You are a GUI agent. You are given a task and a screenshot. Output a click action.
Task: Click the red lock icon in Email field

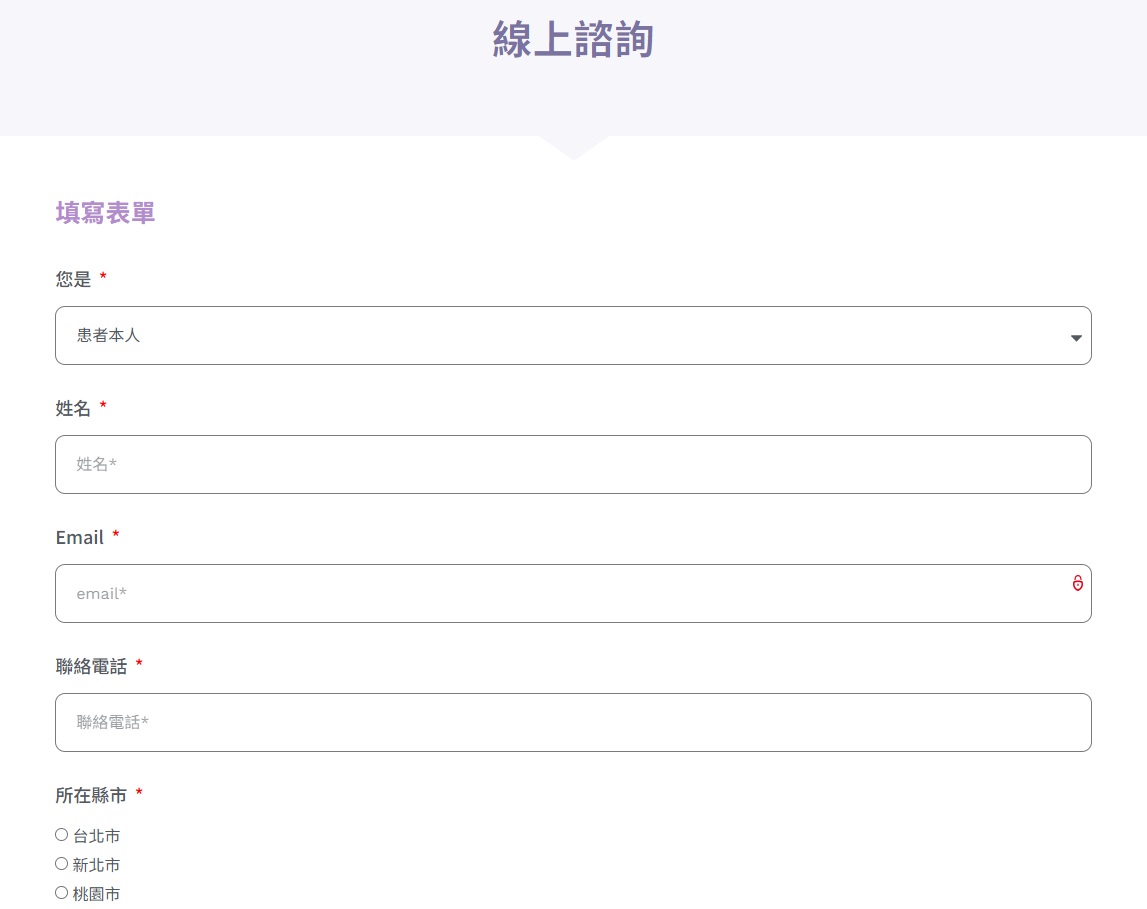(1077, 584)
